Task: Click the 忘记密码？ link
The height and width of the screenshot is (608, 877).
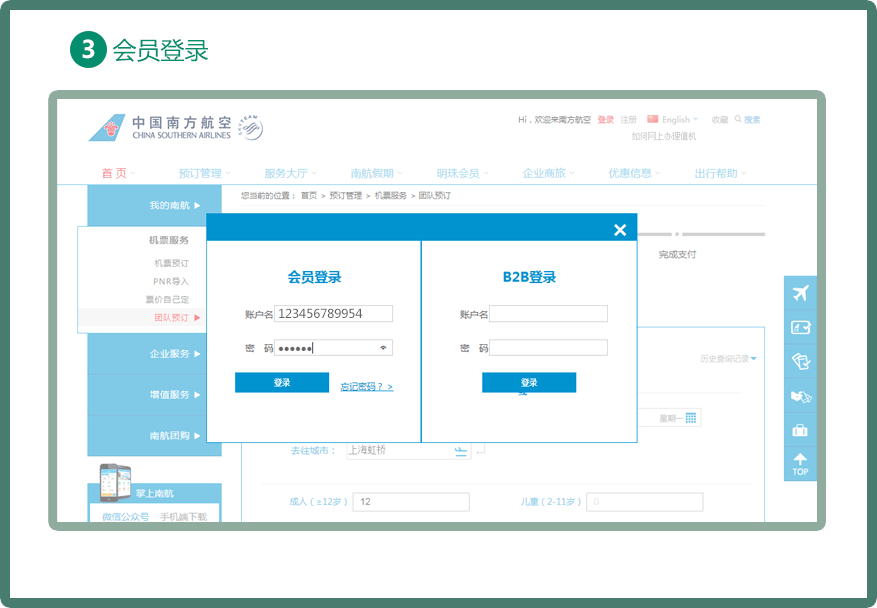Action: (x=366, y=386)
